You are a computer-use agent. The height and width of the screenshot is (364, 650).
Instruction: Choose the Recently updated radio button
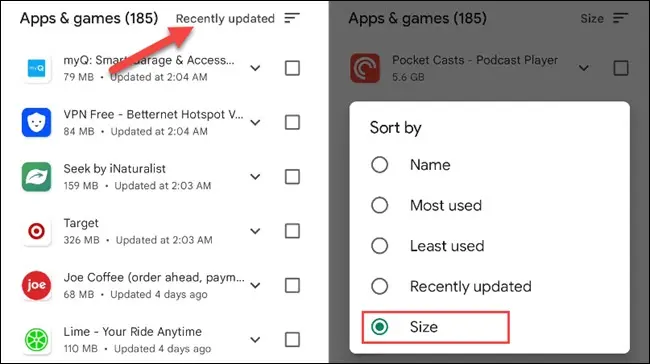point(379,286)
